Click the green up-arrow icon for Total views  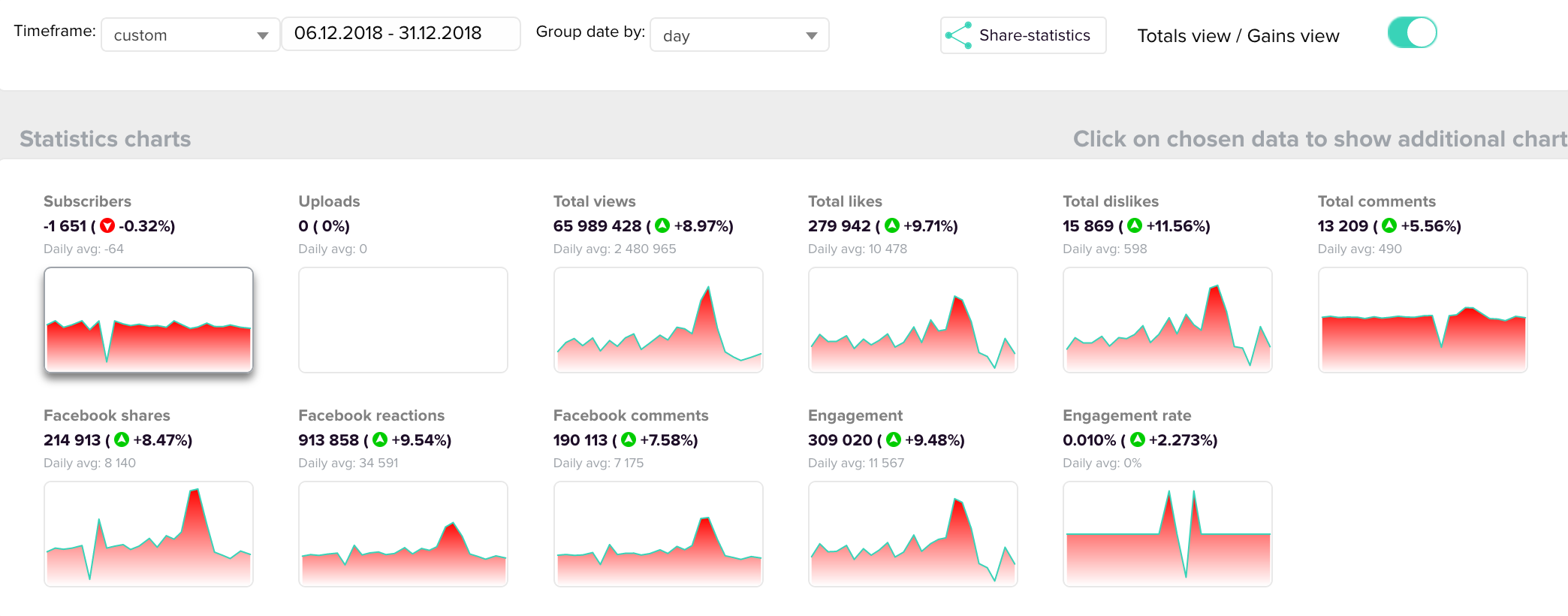coord(662,225)
